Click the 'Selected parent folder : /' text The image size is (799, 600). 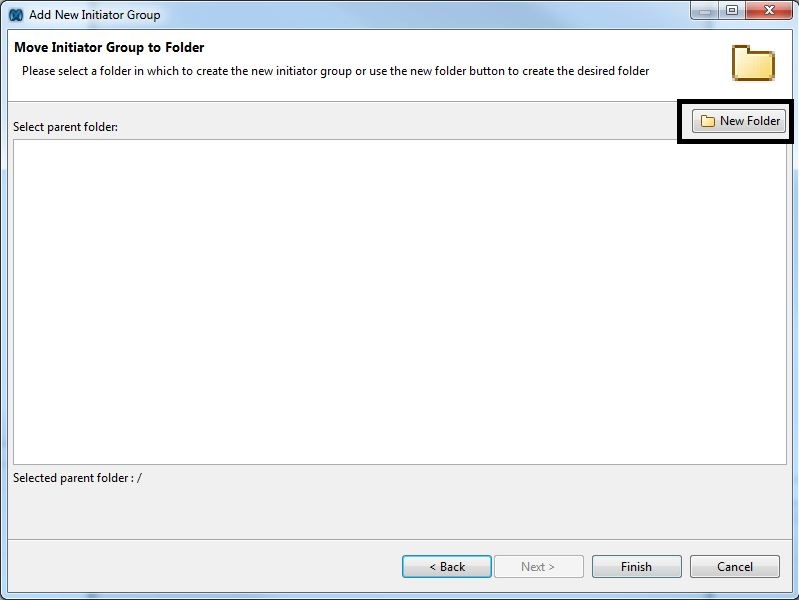[x=77, y=478]
